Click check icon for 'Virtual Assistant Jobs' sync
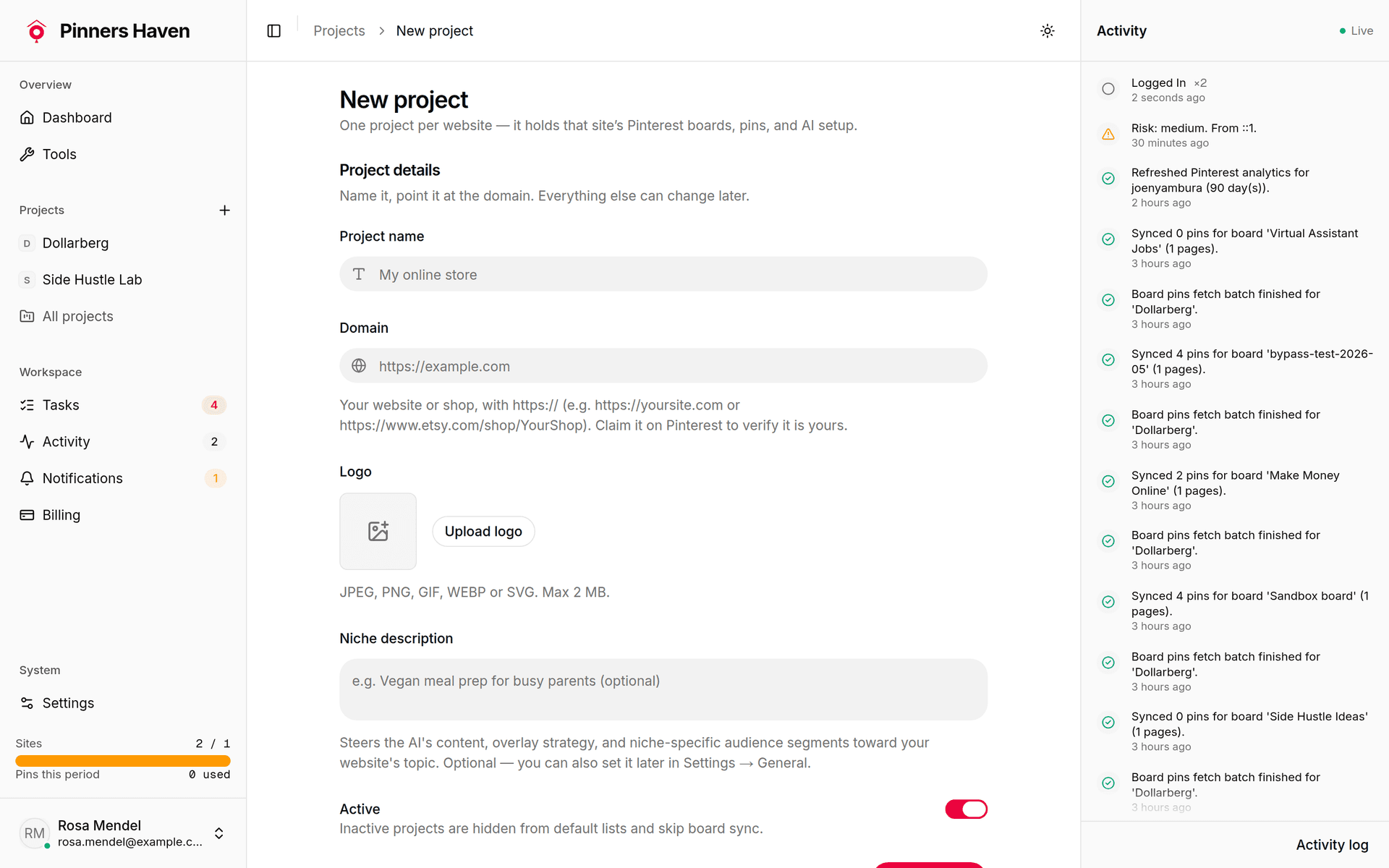1389x868 pixels. point(1108,239)
